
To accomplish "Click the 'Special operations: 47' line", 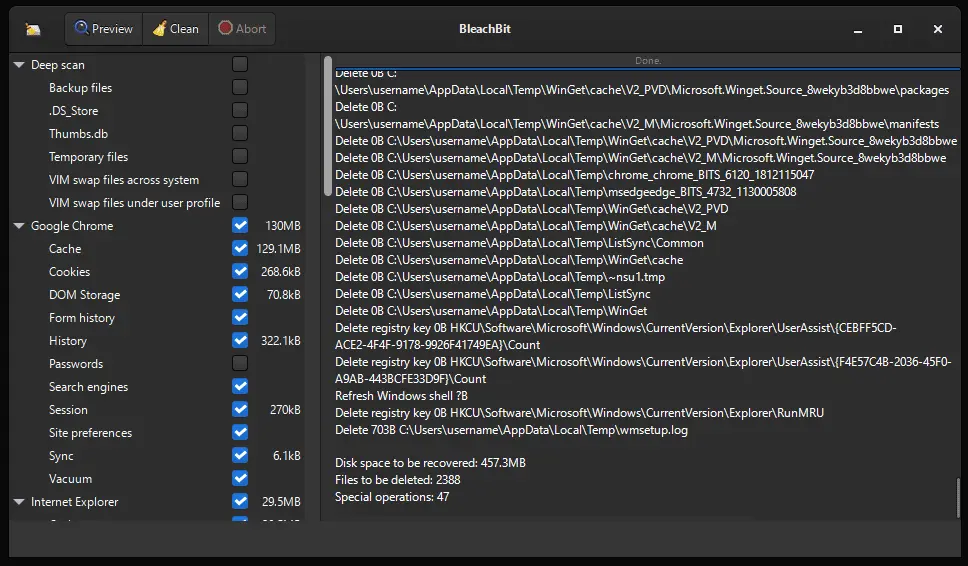I will coord(392,497).
